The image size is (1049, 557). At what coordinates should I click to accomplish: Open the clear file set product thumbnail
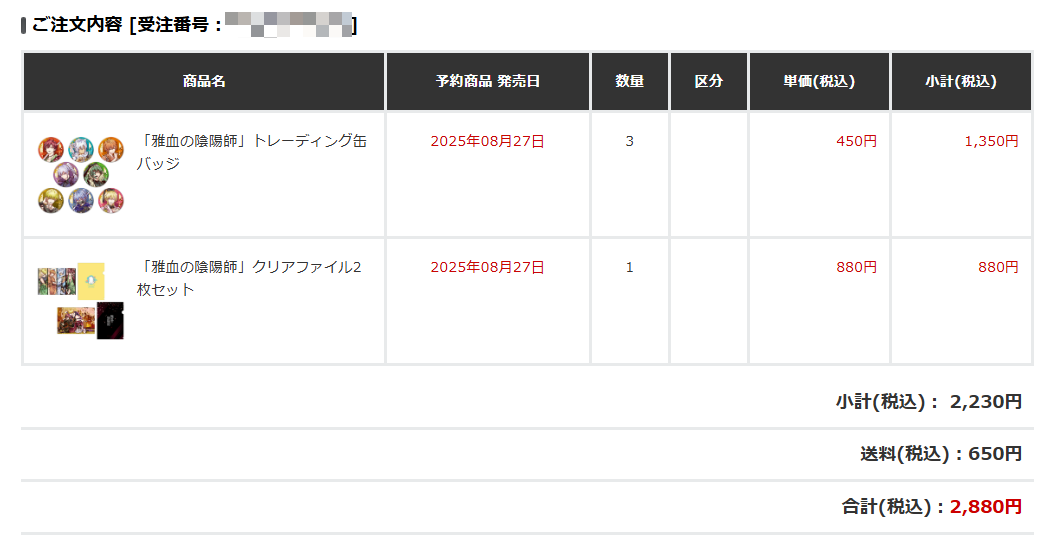point(81,301)
